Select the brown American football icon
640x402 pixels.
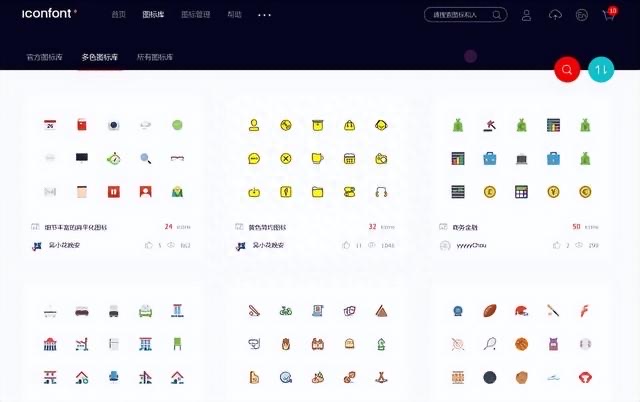pyautogui.click(x=489, y=311)
